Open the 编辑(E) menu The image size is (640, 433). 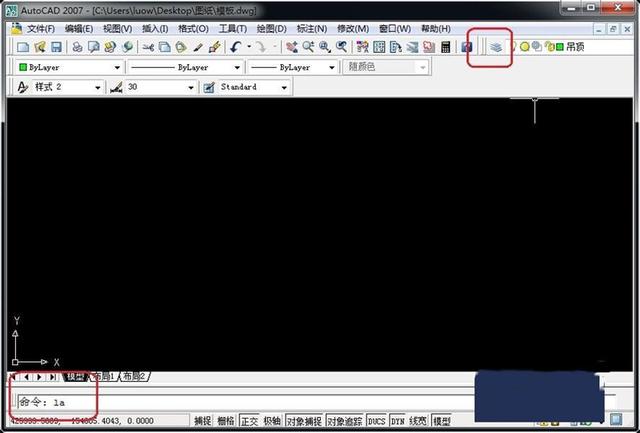tap(78, 29)
